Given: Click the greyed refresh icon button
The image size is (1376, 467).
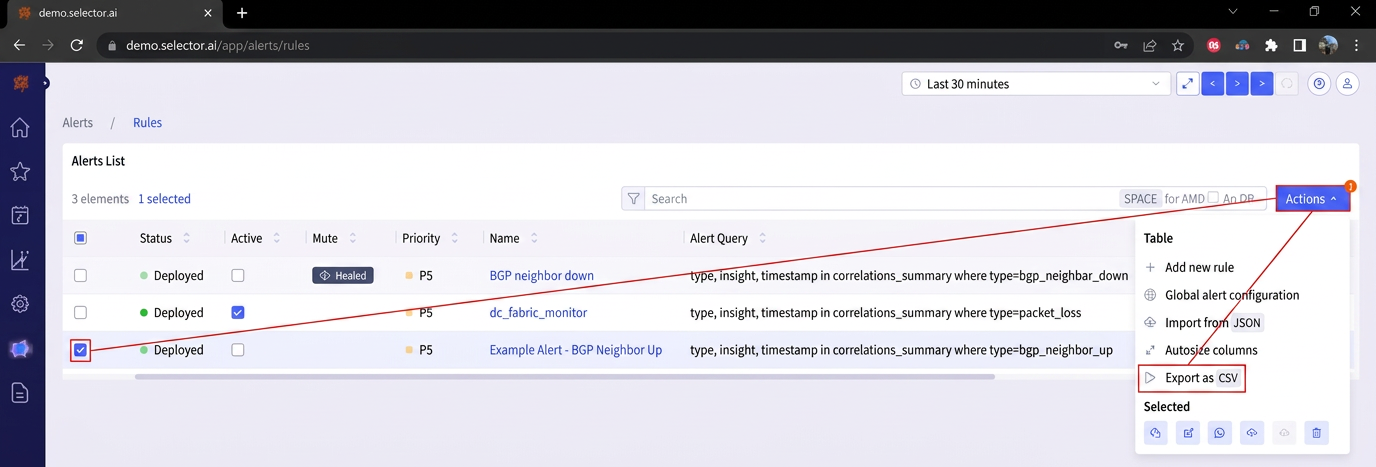Looking at the screenshot, I should [x=1287, y=84].
